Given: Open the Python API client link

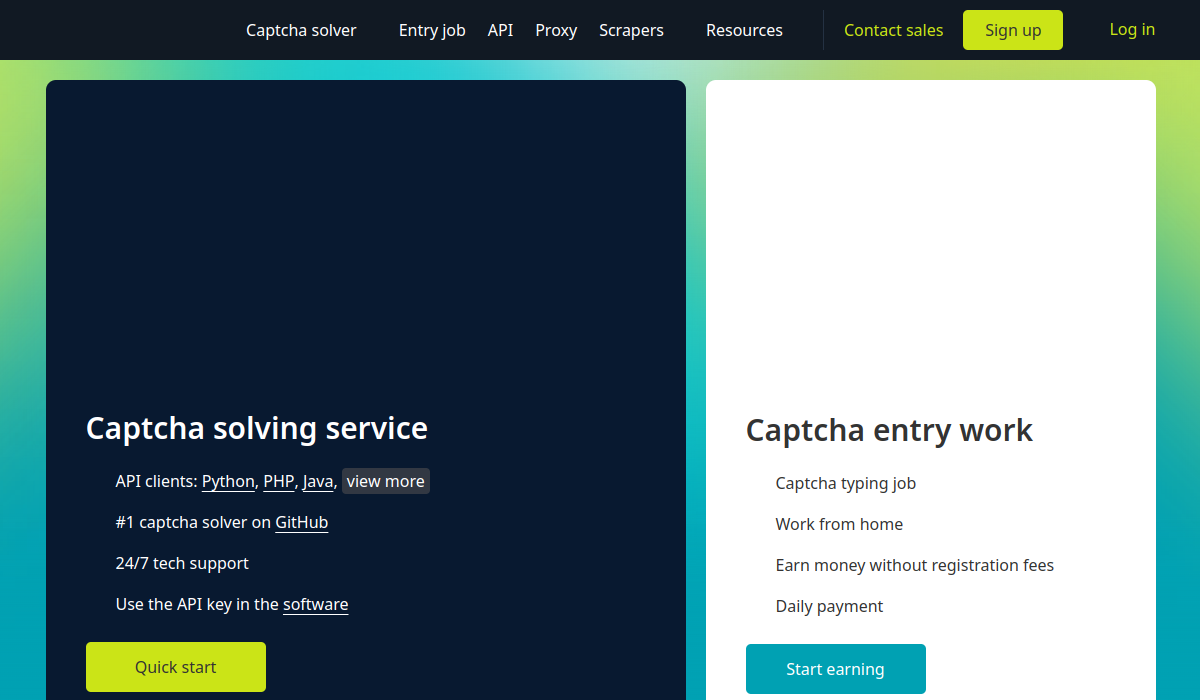Looking at the screenshot, I should tap(228, 481).
